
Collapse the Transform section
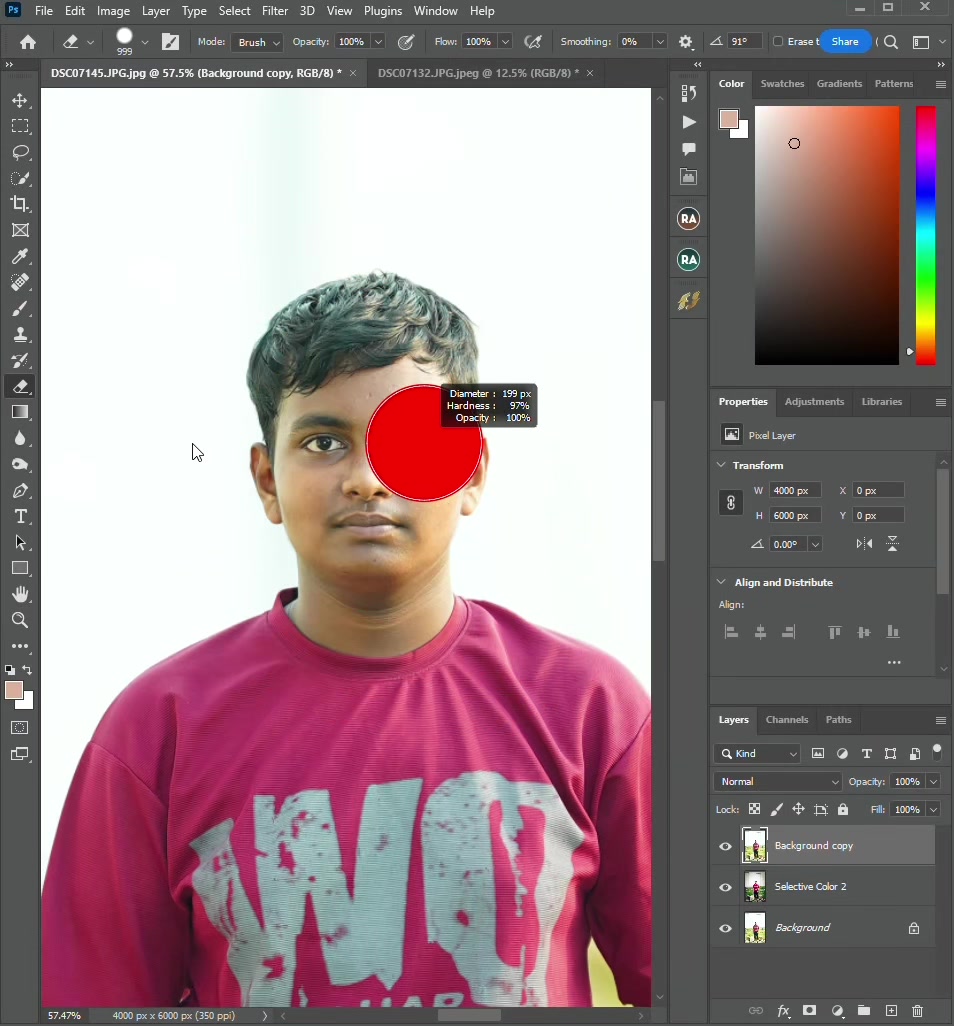(721, 465)
